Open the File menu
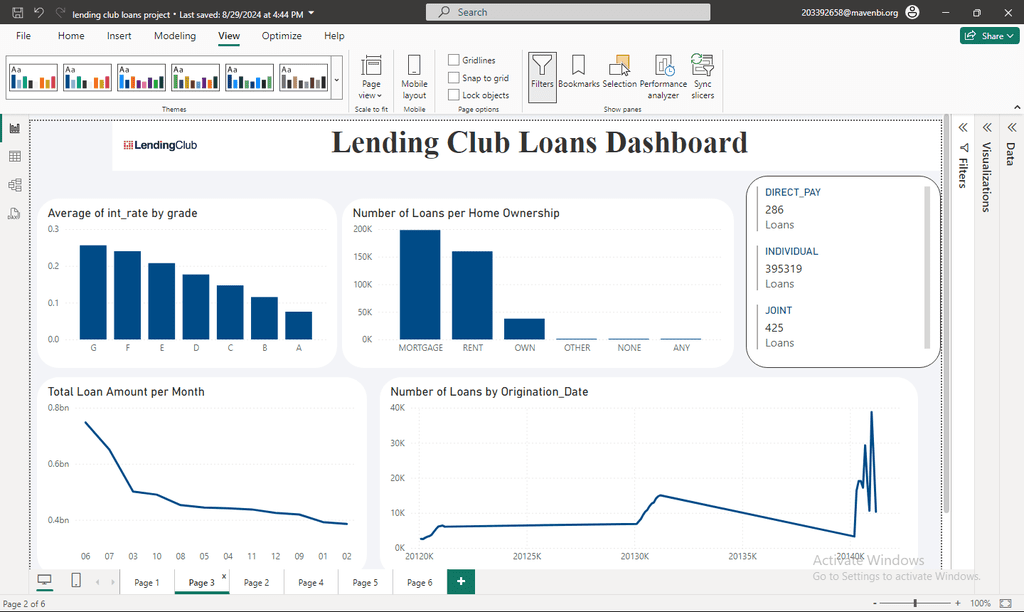The image size is (1024, 612). (24, 36)
